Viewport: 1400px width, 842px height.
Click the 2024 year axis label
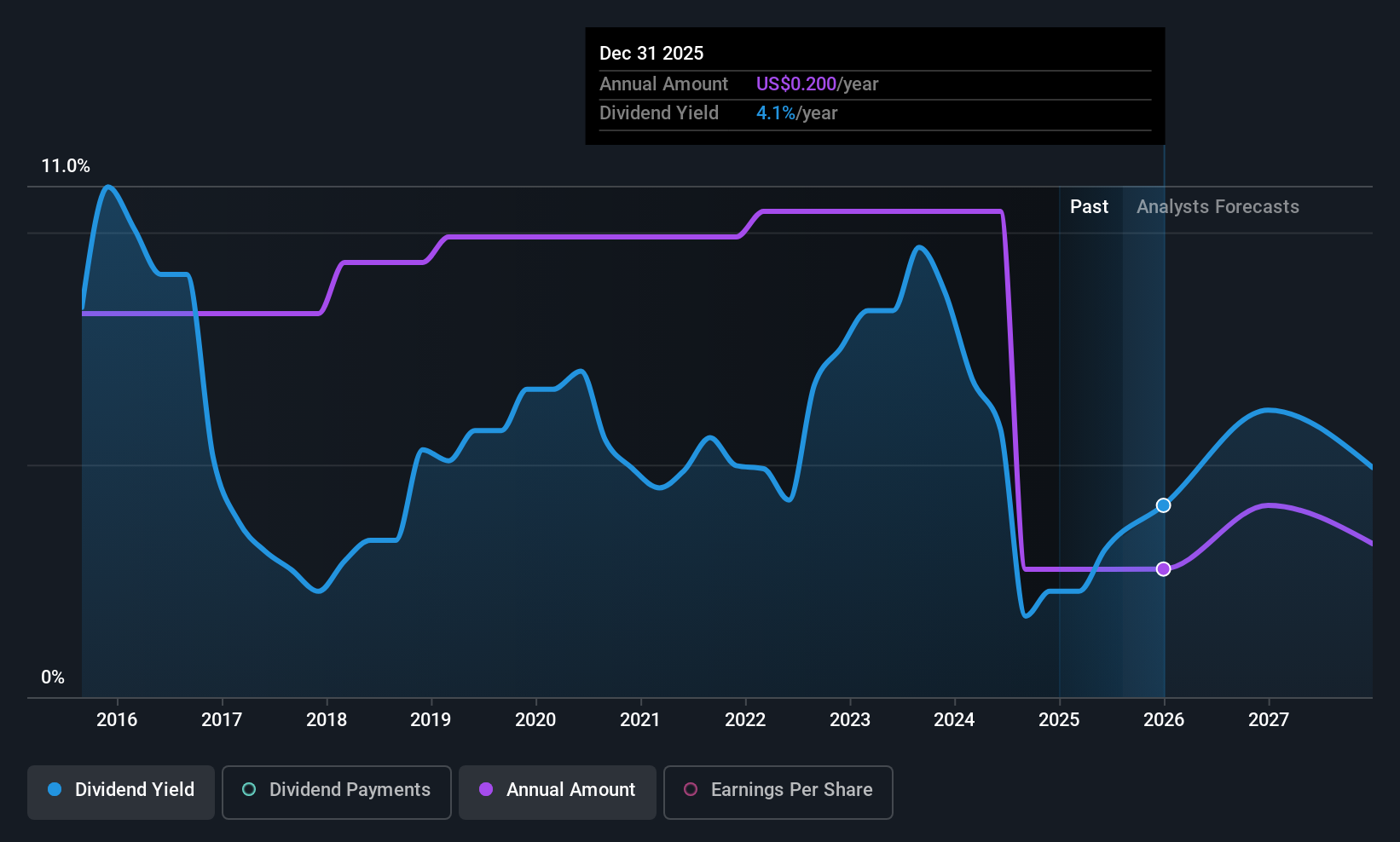coord(954,720)
